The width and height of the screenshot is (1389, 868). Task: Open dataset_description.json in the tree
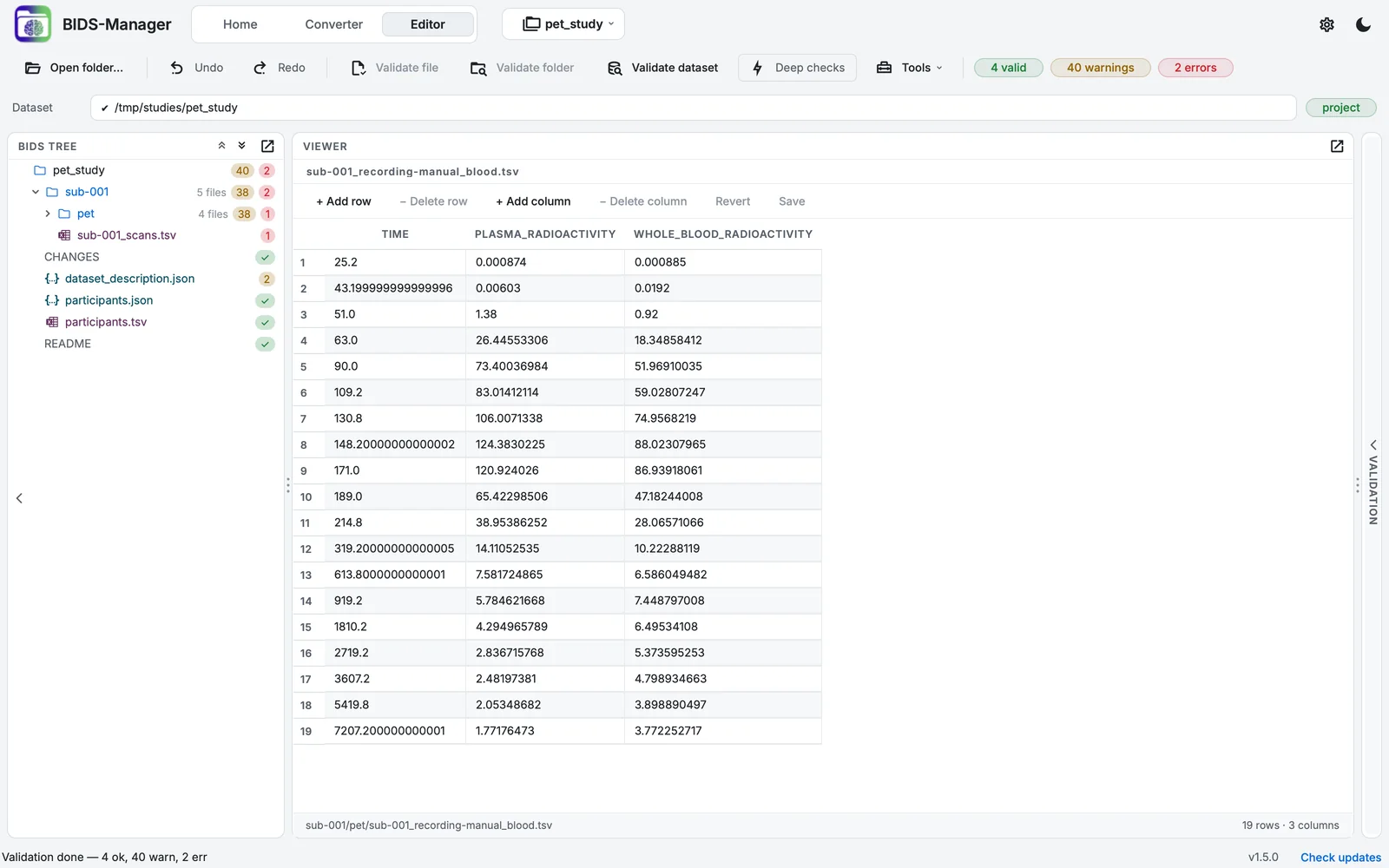[130, 279]
